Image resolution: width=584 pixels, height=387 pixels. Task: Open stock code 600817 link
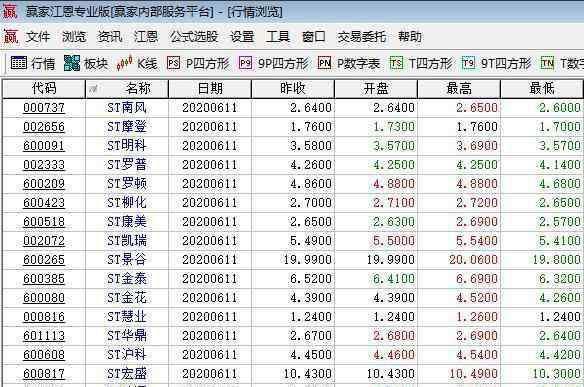44,374
